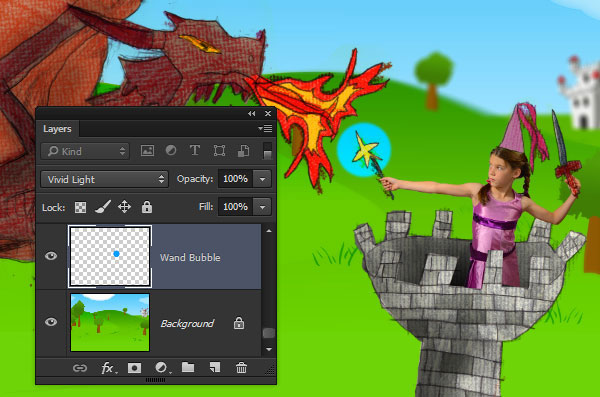The height and width of the screenshot is (397, 600).
Task: Select the Background layer thumbnail
Action: (110, 322)
